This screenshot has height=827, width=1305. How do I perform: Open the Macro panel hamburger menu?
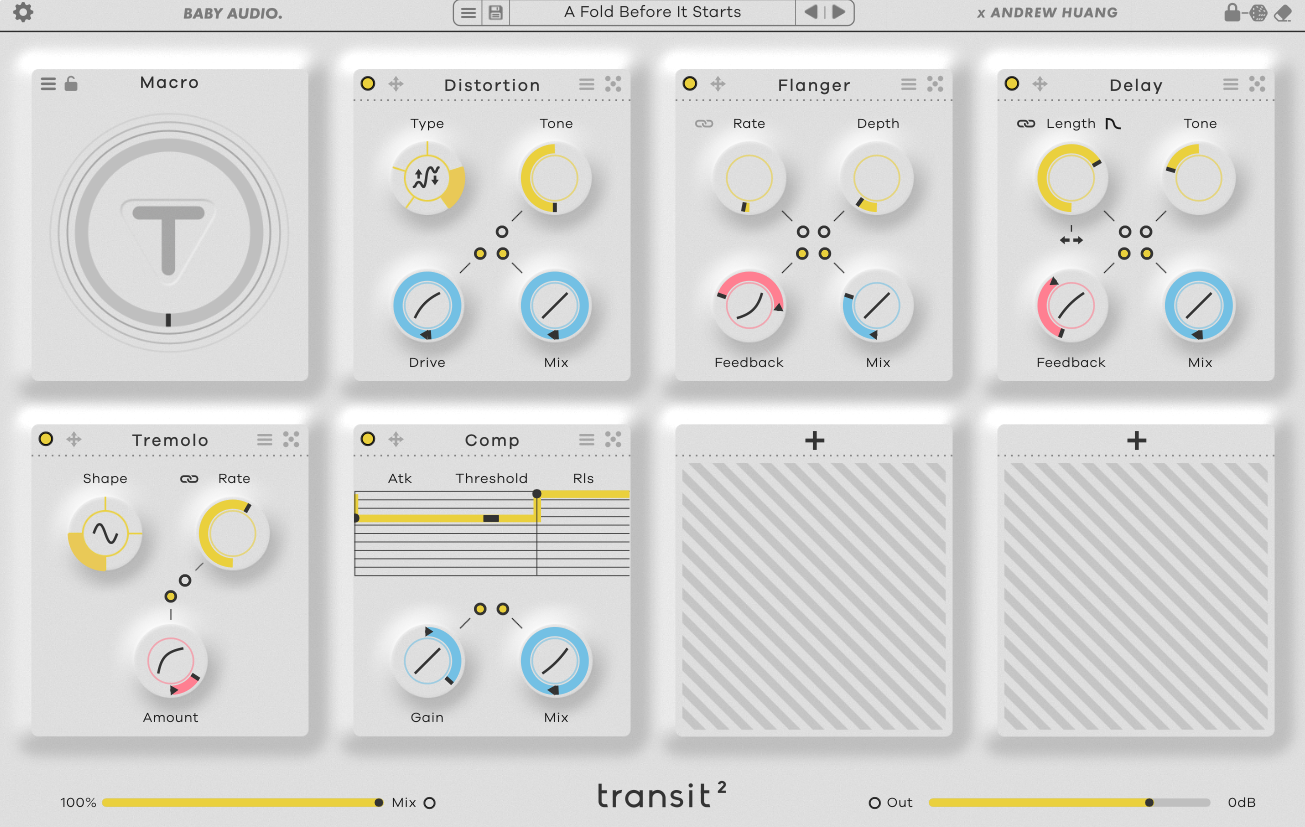(48, 84)
